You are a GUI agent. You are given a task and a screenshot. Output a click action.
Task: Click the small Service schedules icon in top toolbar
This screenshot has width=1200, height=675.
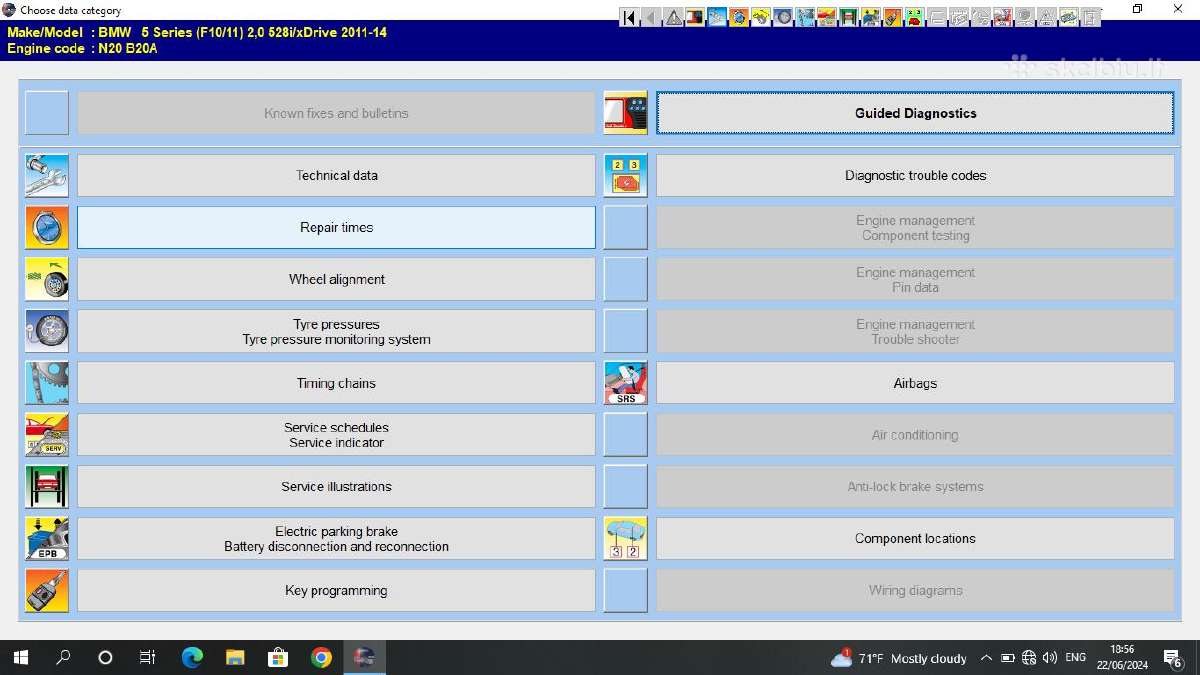click(x=825, y=17)
